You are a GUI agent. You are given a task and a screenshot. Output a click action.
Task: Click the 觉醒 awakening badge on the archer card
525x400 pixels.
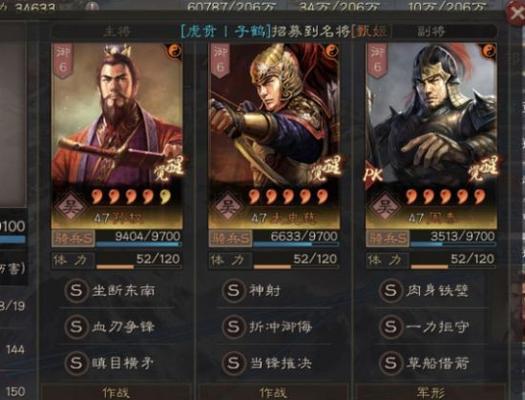tap(323, 169)
